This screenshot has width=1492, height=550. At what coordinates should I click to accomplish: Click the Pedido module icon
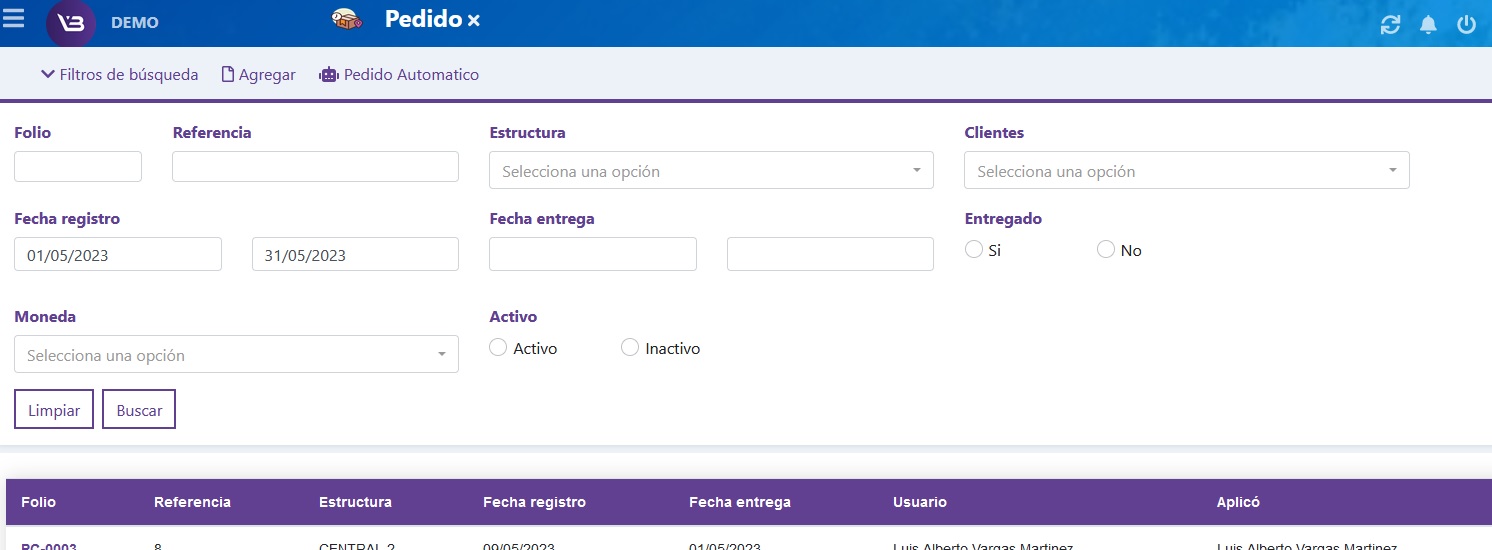(347, 20)
